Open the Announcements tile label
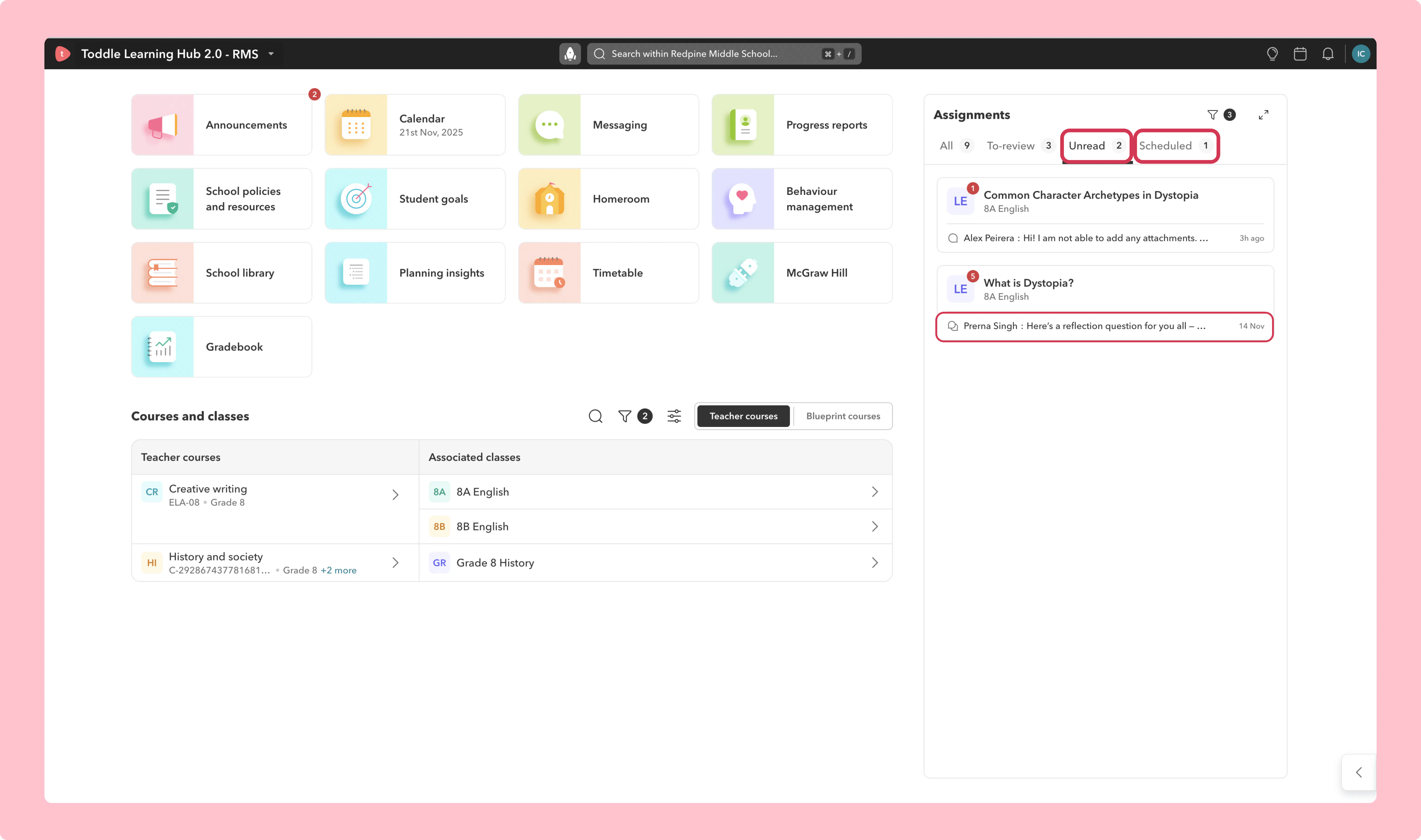 tap(246, 125)
